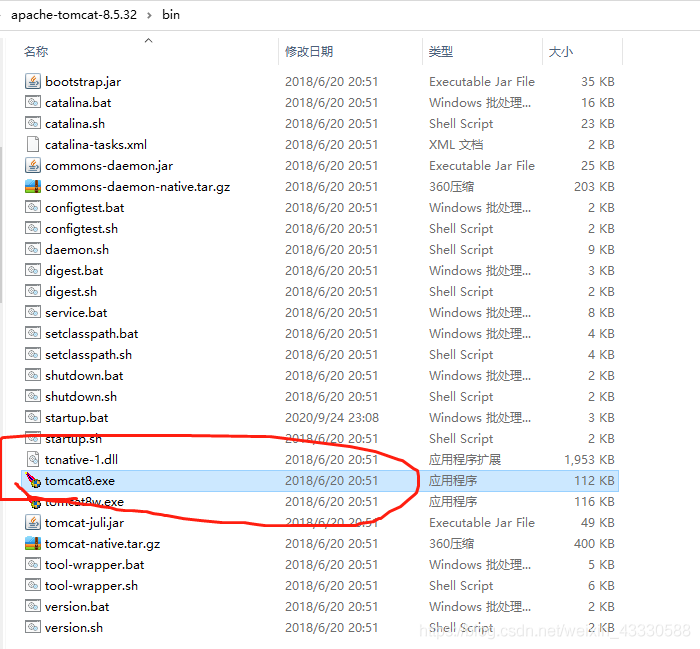
Task: Select the file name tcnative-1.dll
Action: (81, 459)
